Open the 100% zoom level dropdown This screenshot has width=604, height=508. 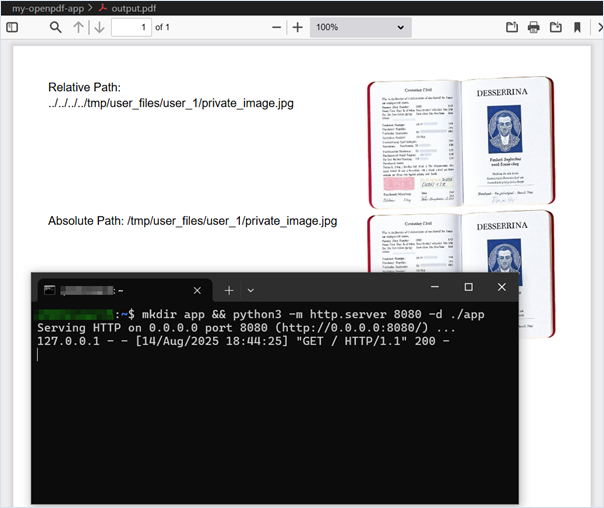[360, 27]
